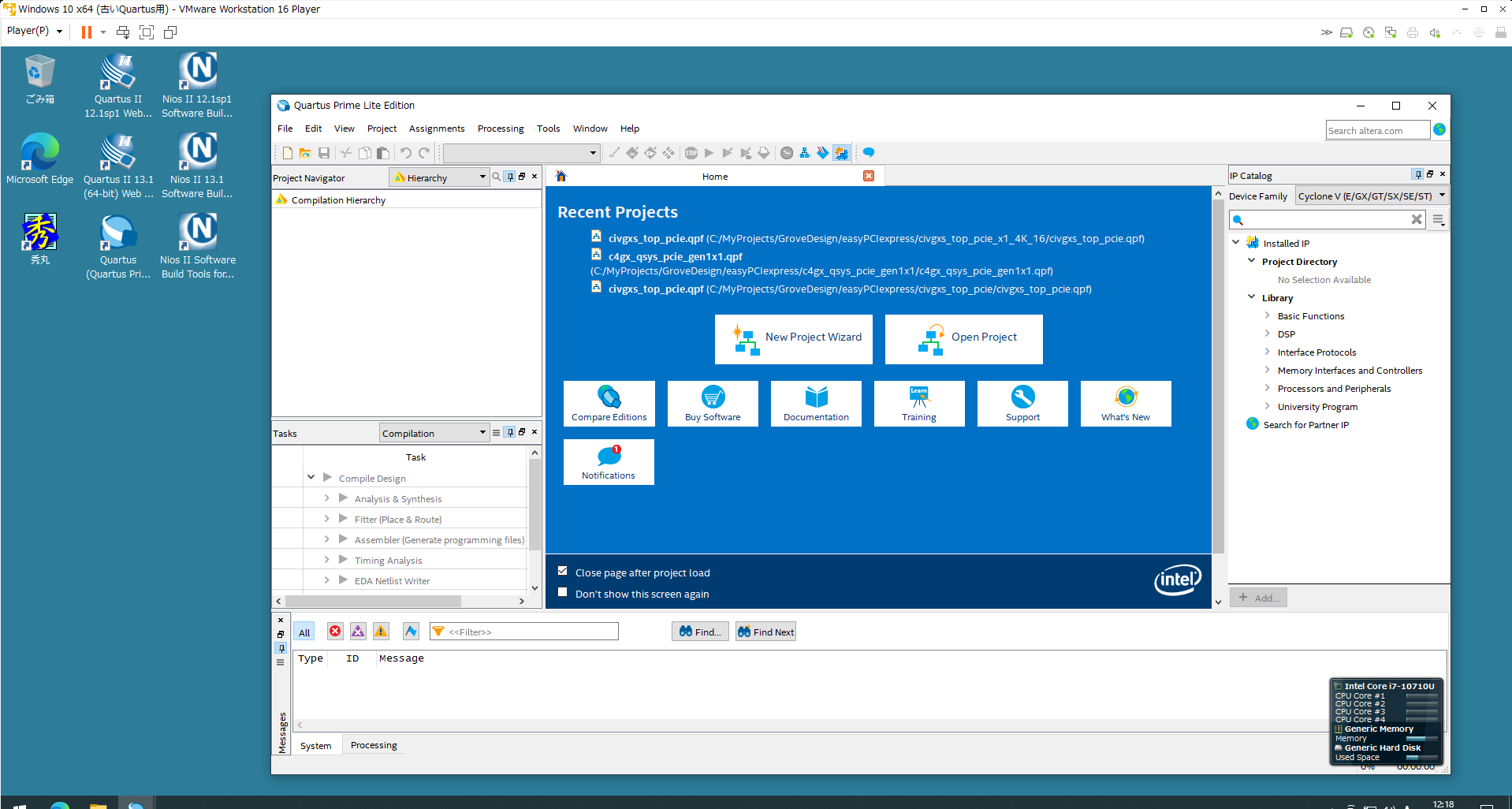Open the Timing Analyzer clock icon
The height and width of the screenshot is (809, 1512).
click(x=787, y=153)
